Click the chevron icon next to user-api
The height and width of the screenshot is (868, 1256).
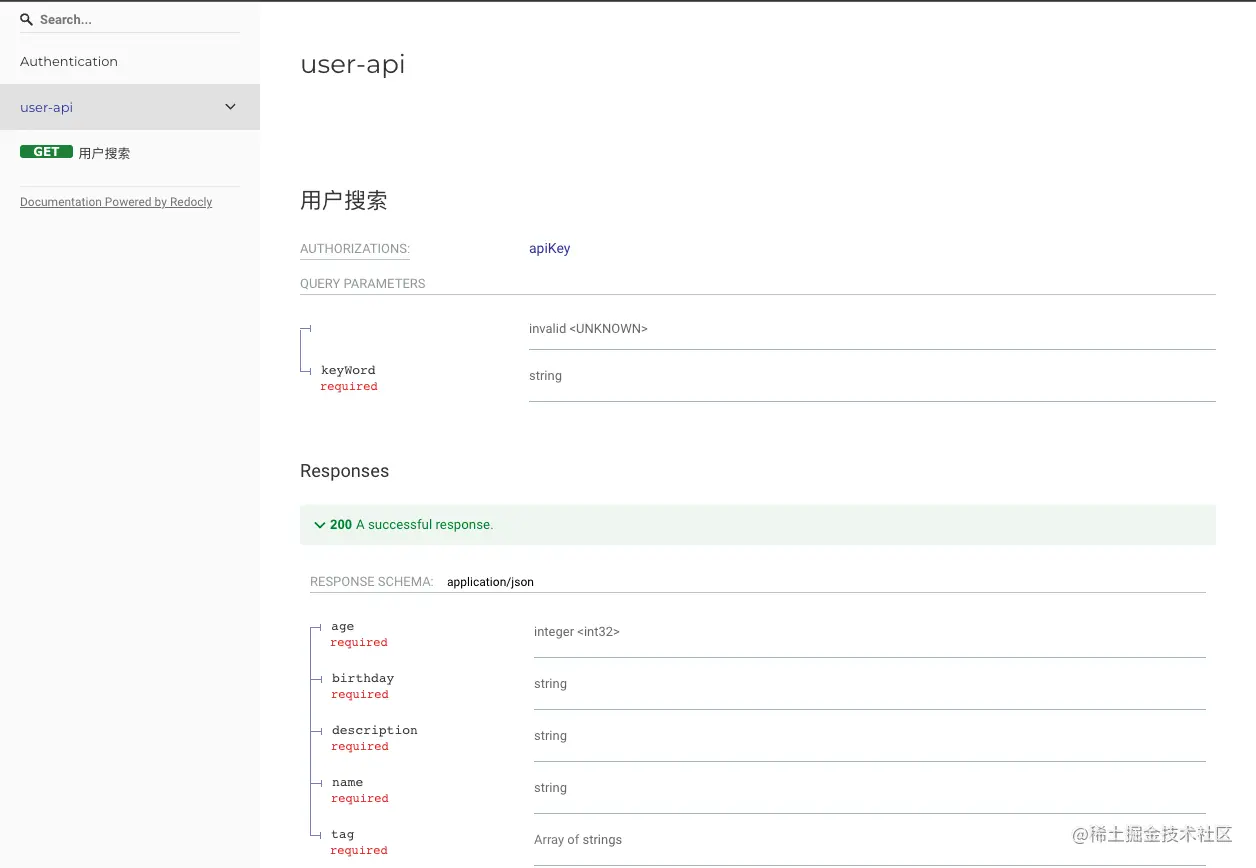230,106
